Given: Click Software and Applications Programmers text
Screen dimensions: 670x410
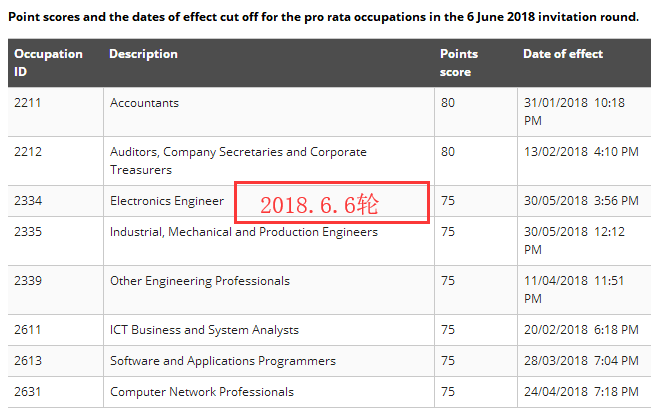Looking at the screenshot, I should (223, 361).
